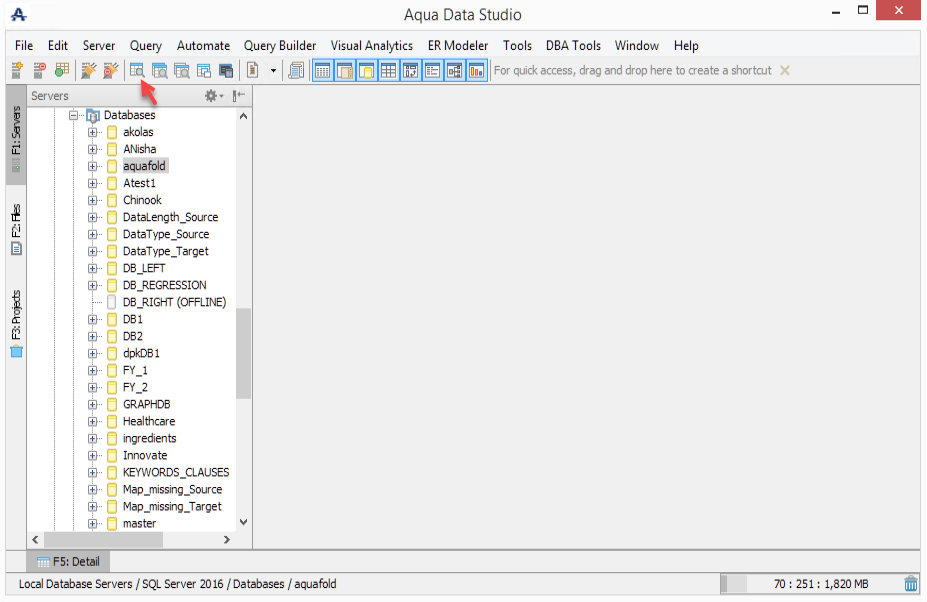Toggle the bar chart view button
This screenshot has height=602, width=927.
476,71
